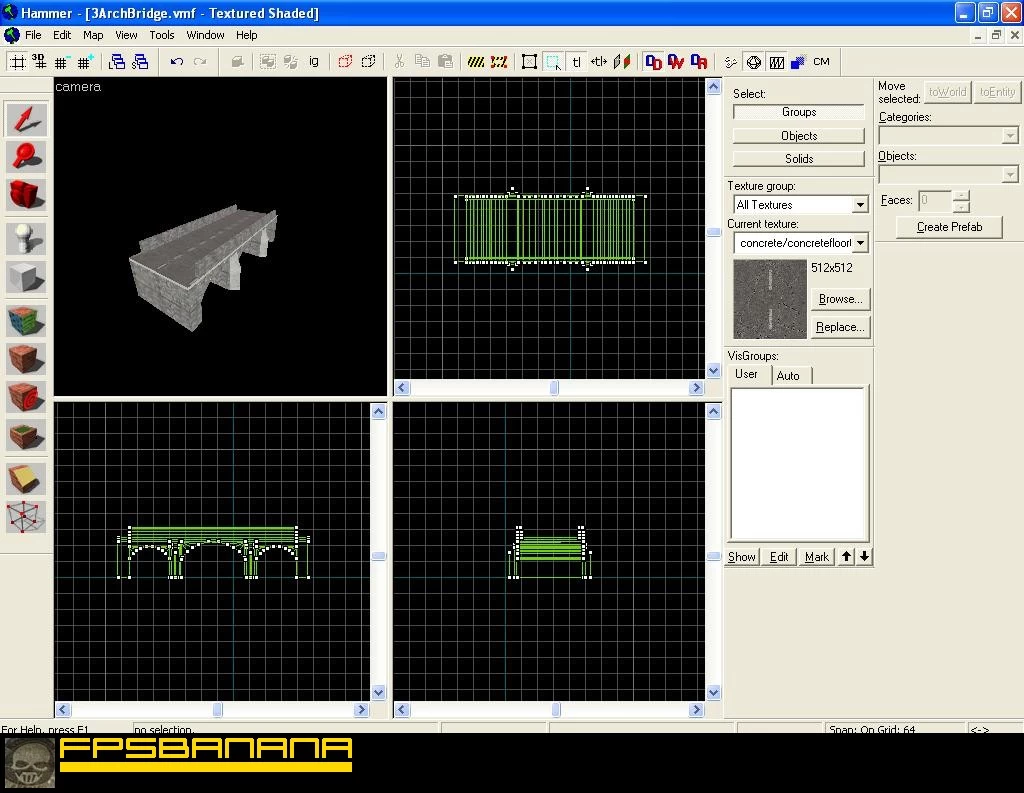Image resolution: width=1024 pixels, height=793 pixels.
Task: Select the Vertex manipulation tool
Action: point(26,517)
